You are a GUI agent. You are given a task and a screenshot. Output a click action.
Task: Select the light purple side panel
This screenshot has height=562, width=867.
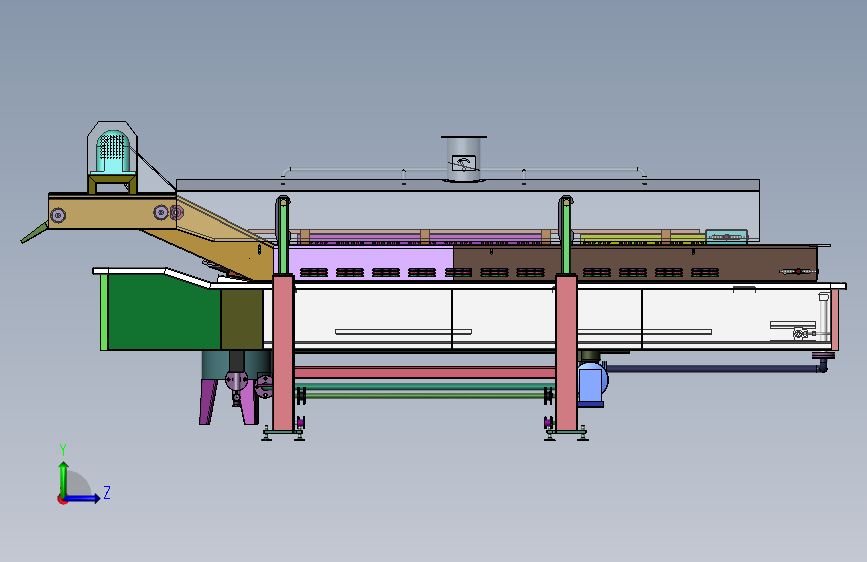coord(365,262)
